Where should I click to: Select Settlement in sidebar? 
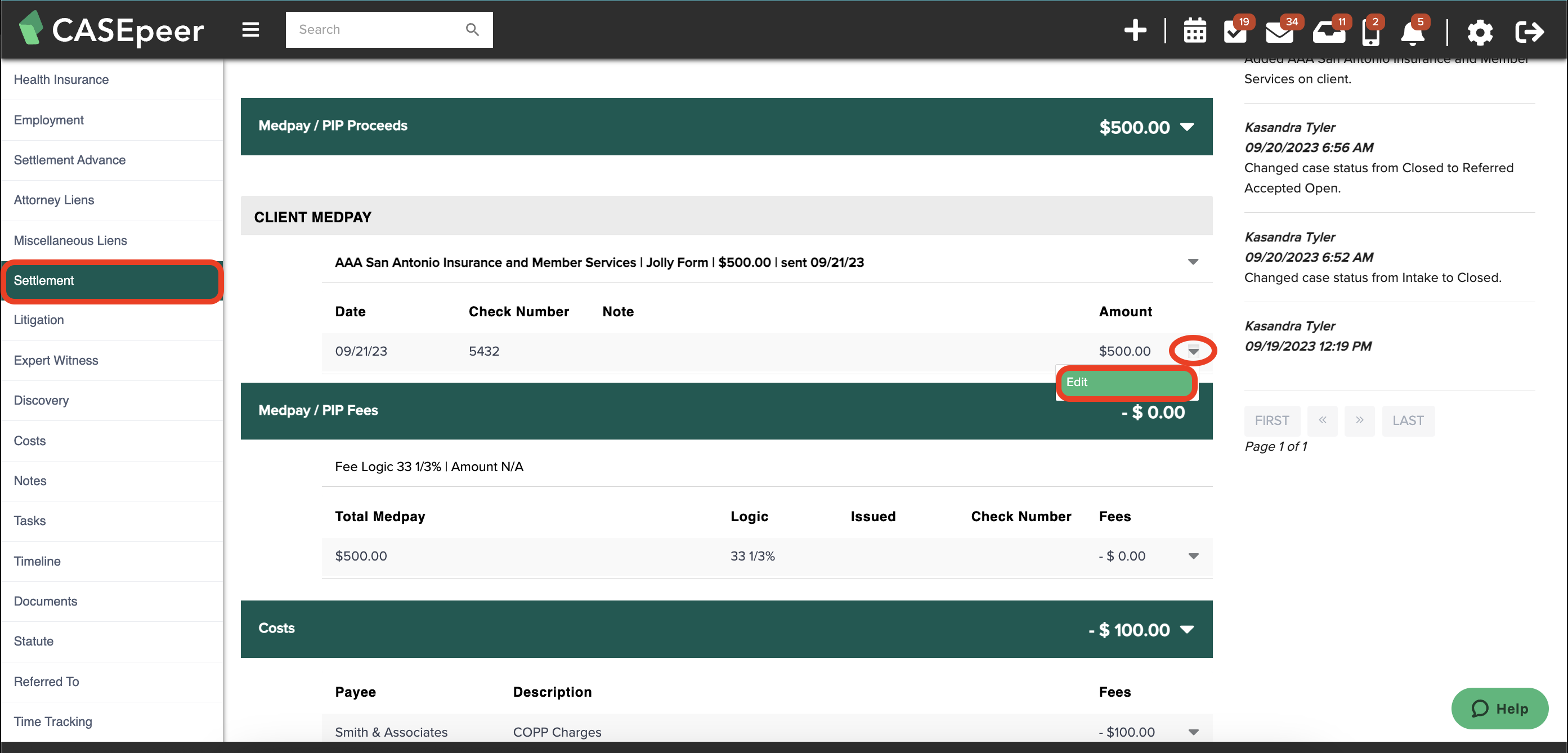click(x=112, y=281)
